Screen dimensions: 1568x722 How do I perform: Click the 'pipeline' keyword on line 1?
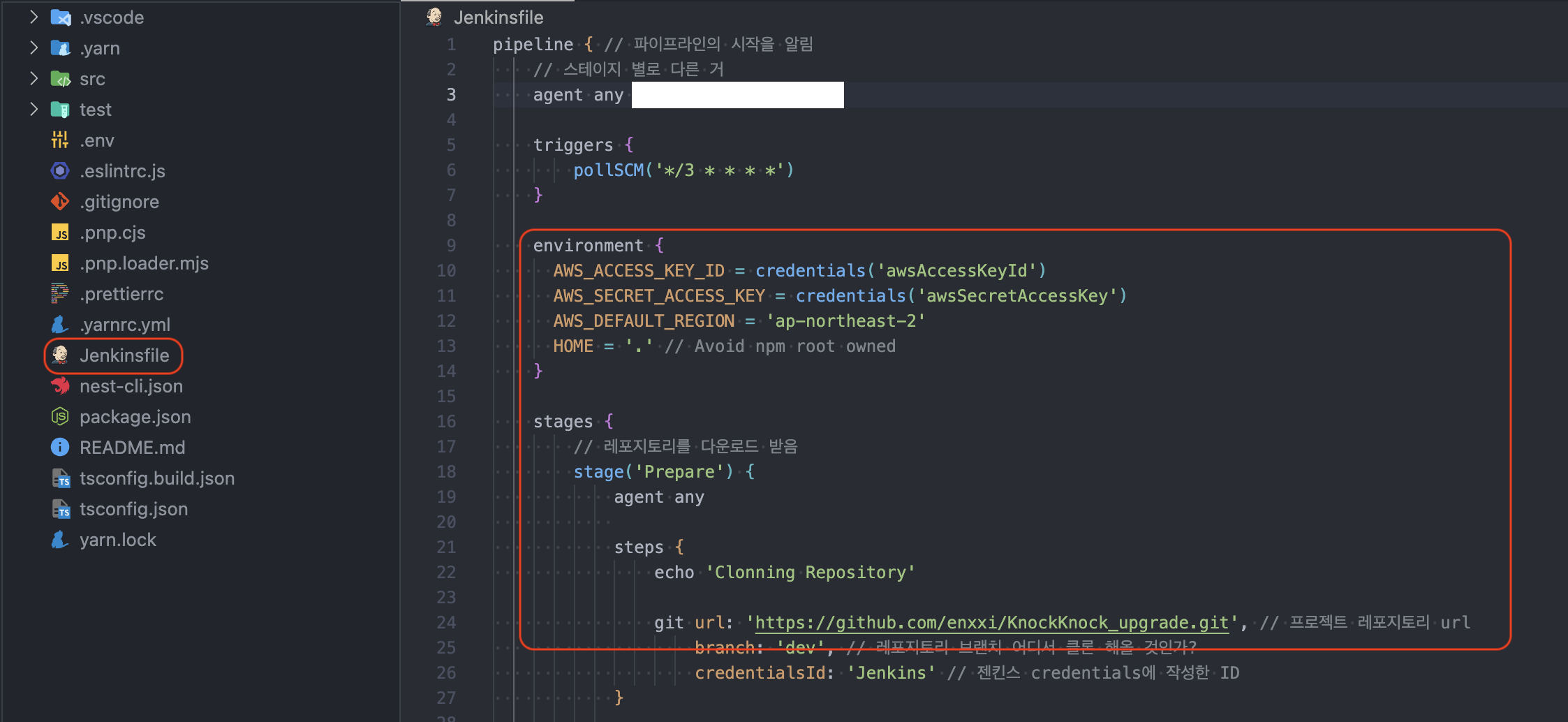[533, 44]
